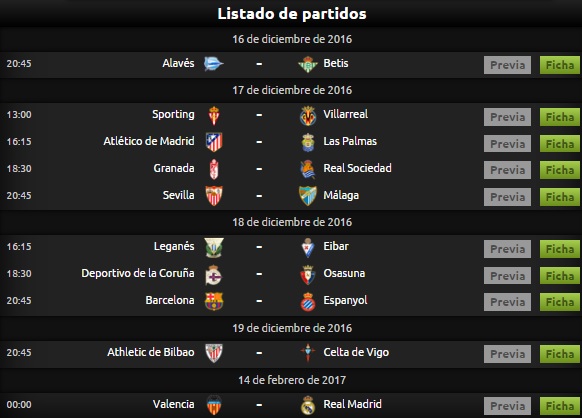Viewport: 582px width, 418px height.
Task: Click the 18 de diciembre de 2016 header
Action: pos(292,222)
